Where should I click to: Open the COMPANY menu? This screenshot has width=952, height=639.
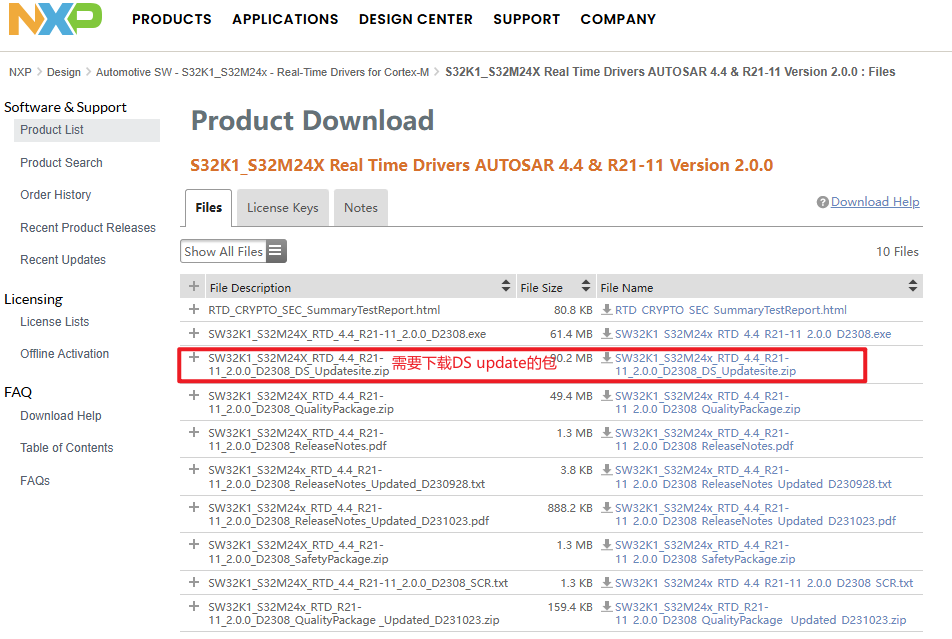click(x=618, y=19)
